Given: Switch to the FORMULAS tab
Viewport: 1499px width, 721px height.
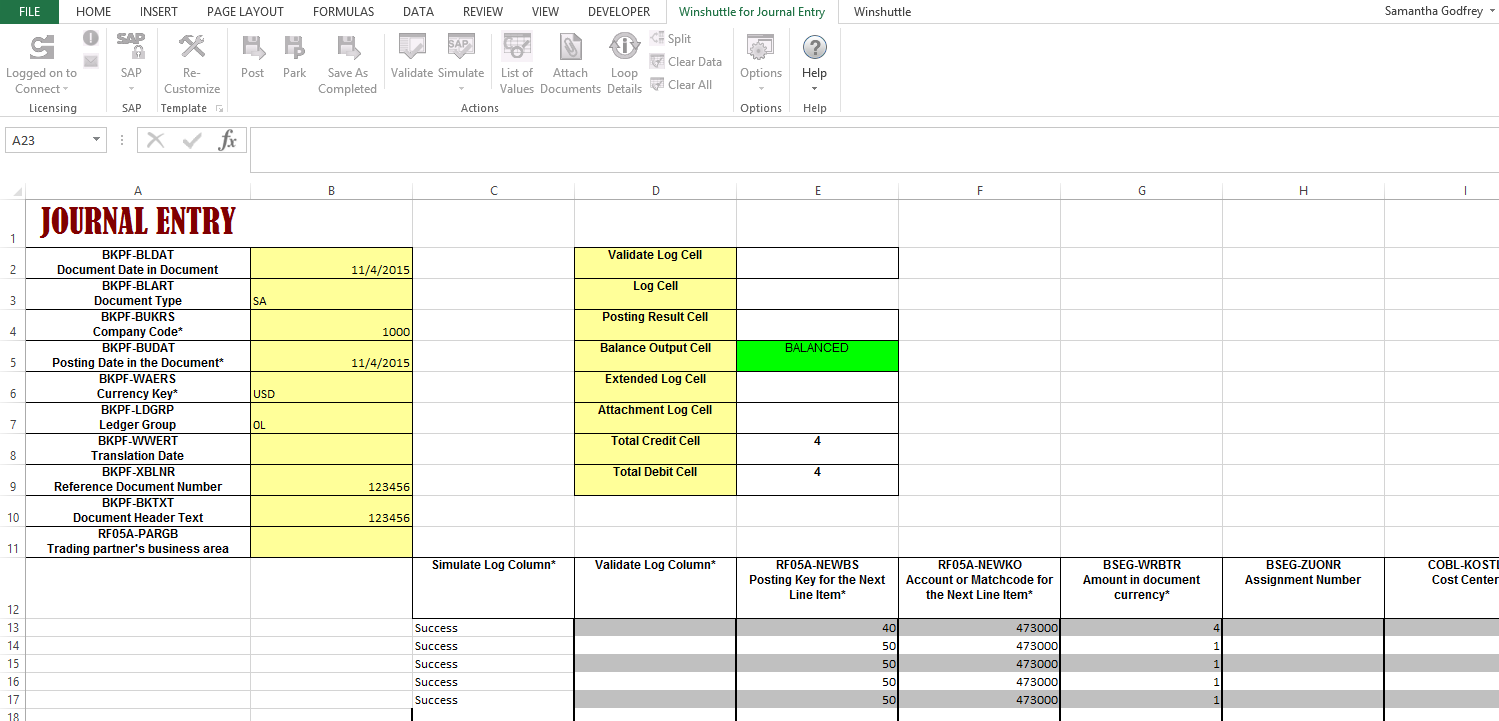Looking at the screenshot, I should (343, 12).
